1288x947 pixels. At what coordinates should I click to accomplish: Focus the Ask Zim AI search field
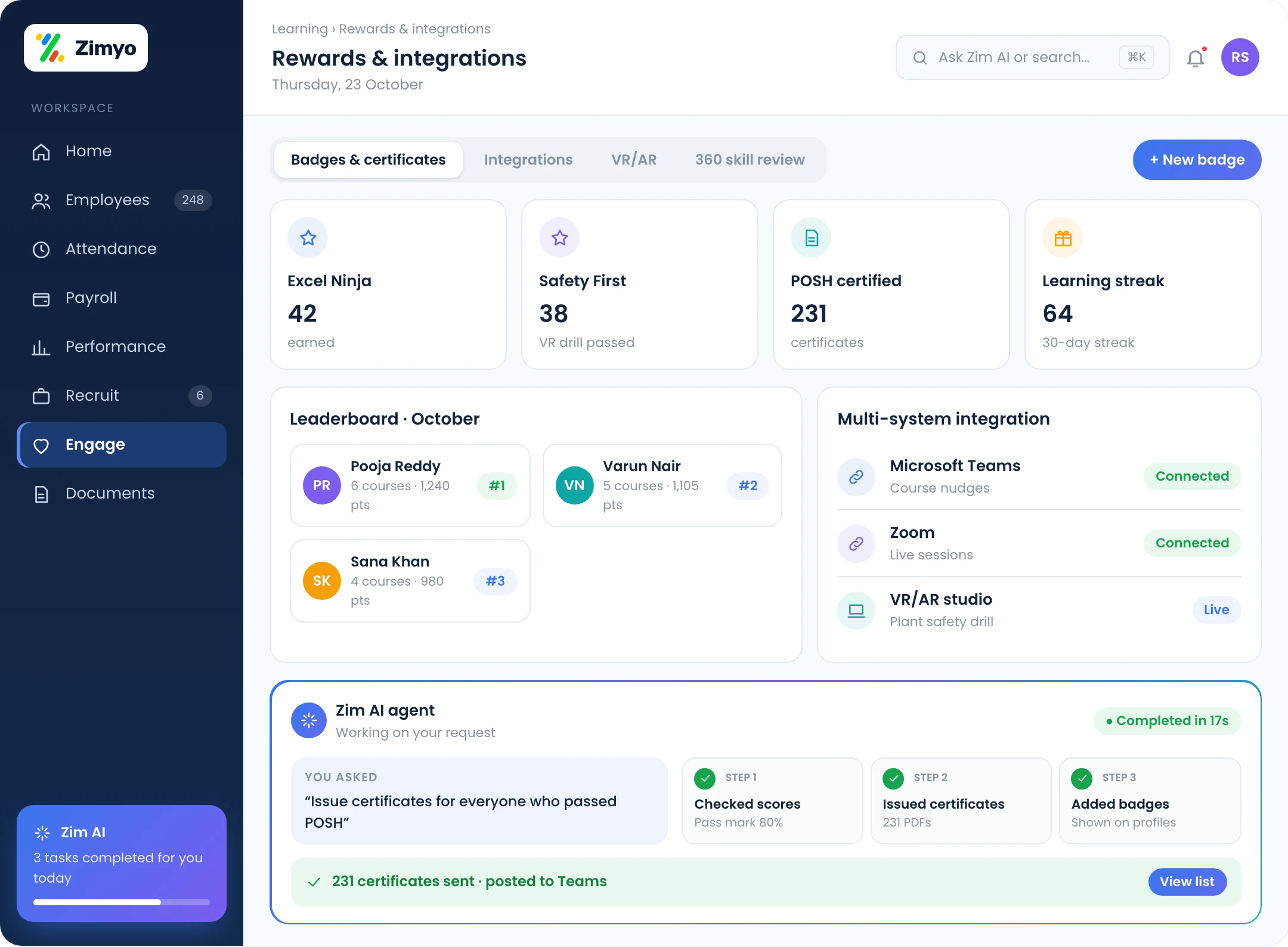tap(1033, 57)
